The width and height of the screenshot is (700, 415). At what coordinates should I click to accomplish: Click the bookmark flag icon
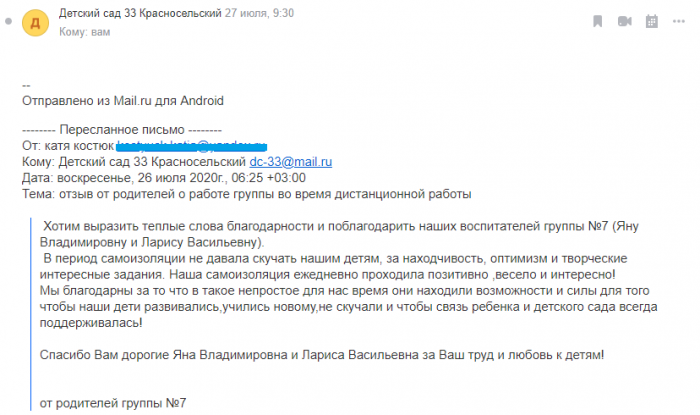(597, 20)
